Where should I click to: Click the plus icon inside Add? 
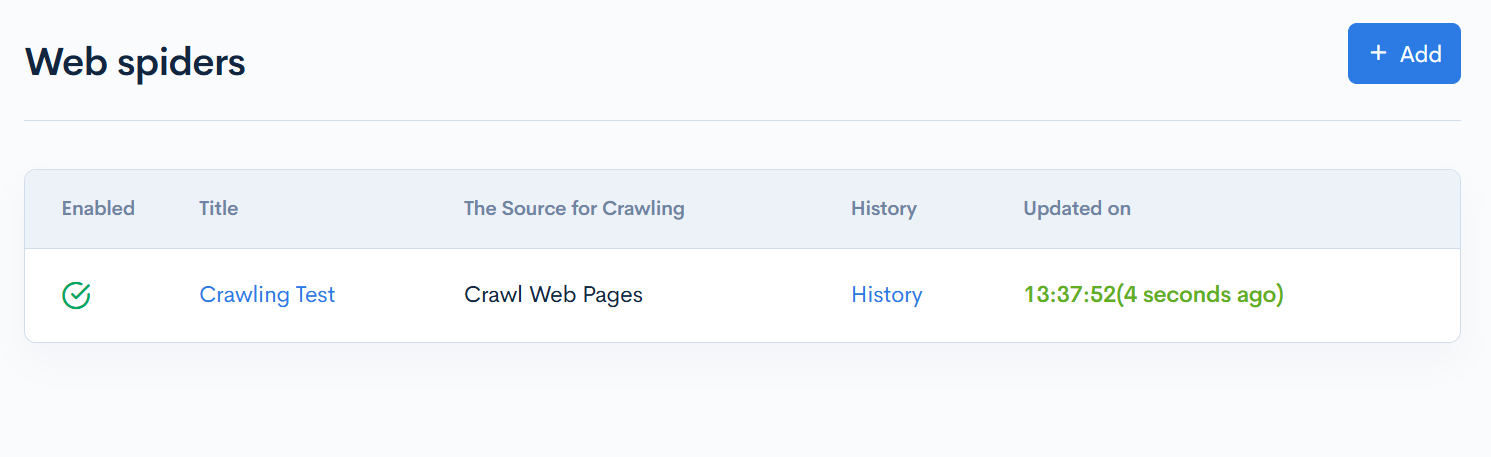[x=1378, y=53]
